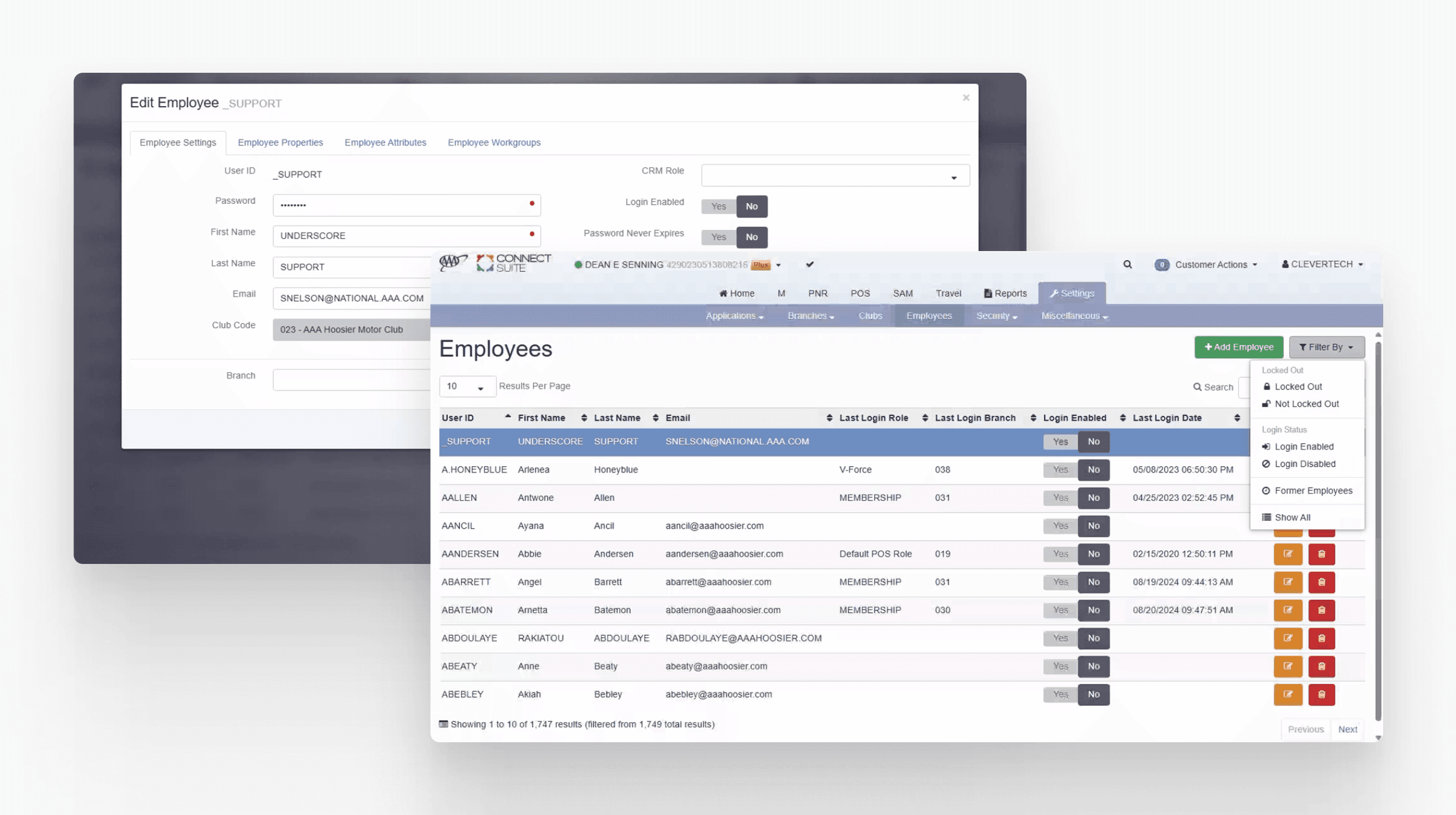Viewport: 1456px width, 815px height.
Task: Click the search magnifier icon in header
Action: (x=1127, y=264)
